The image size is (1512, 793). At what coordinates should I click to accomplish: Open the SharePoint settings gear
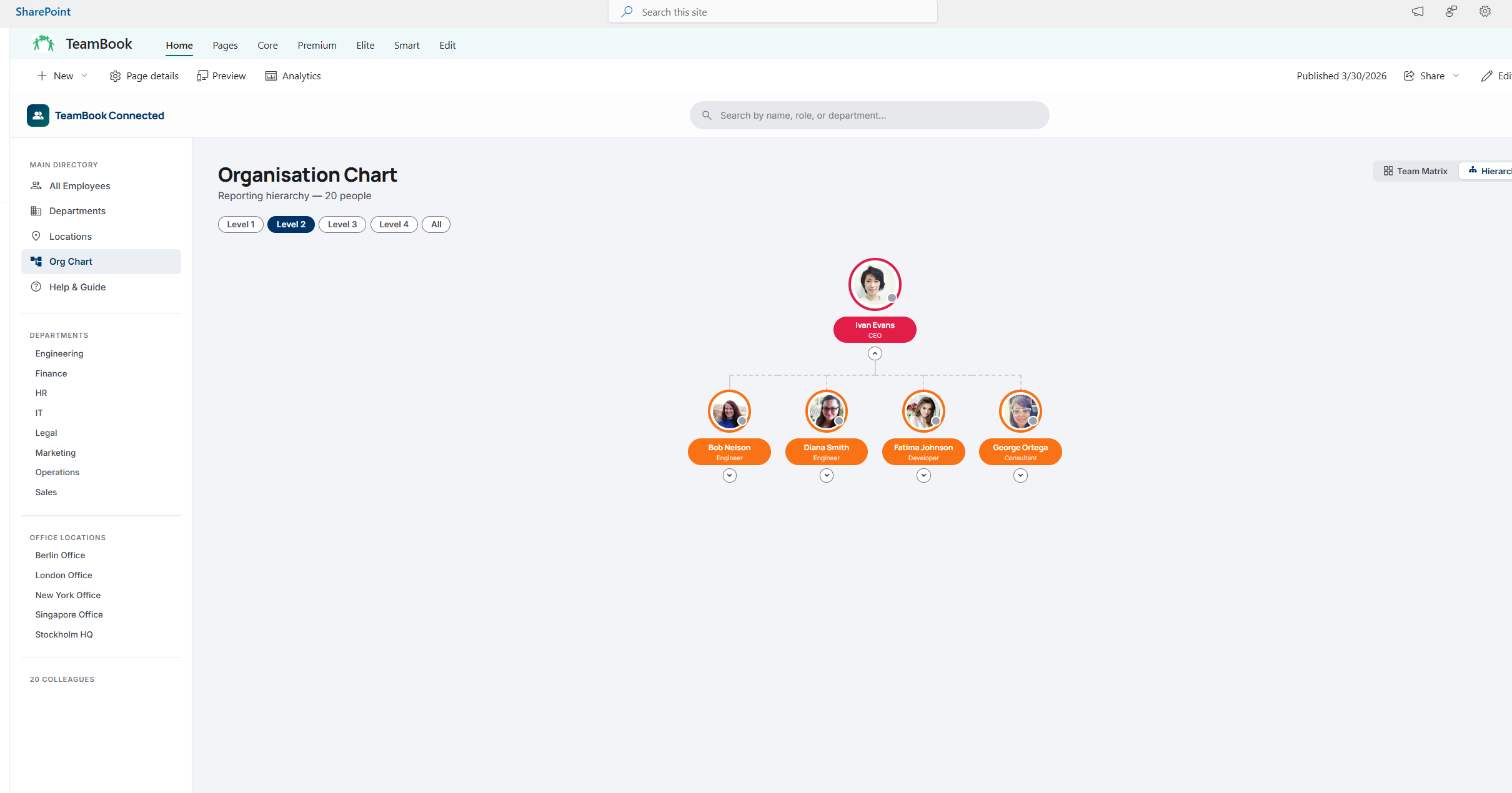tap(1485, 12)
